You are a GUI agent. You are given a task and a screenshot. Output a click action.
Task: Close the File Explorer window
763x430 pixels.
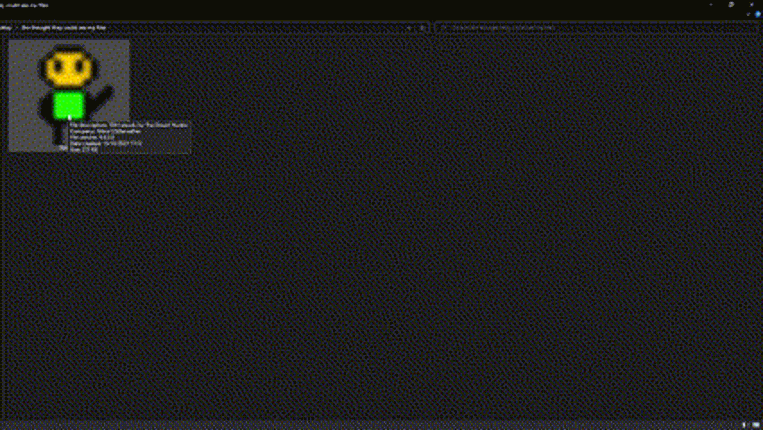pos(751,4)
